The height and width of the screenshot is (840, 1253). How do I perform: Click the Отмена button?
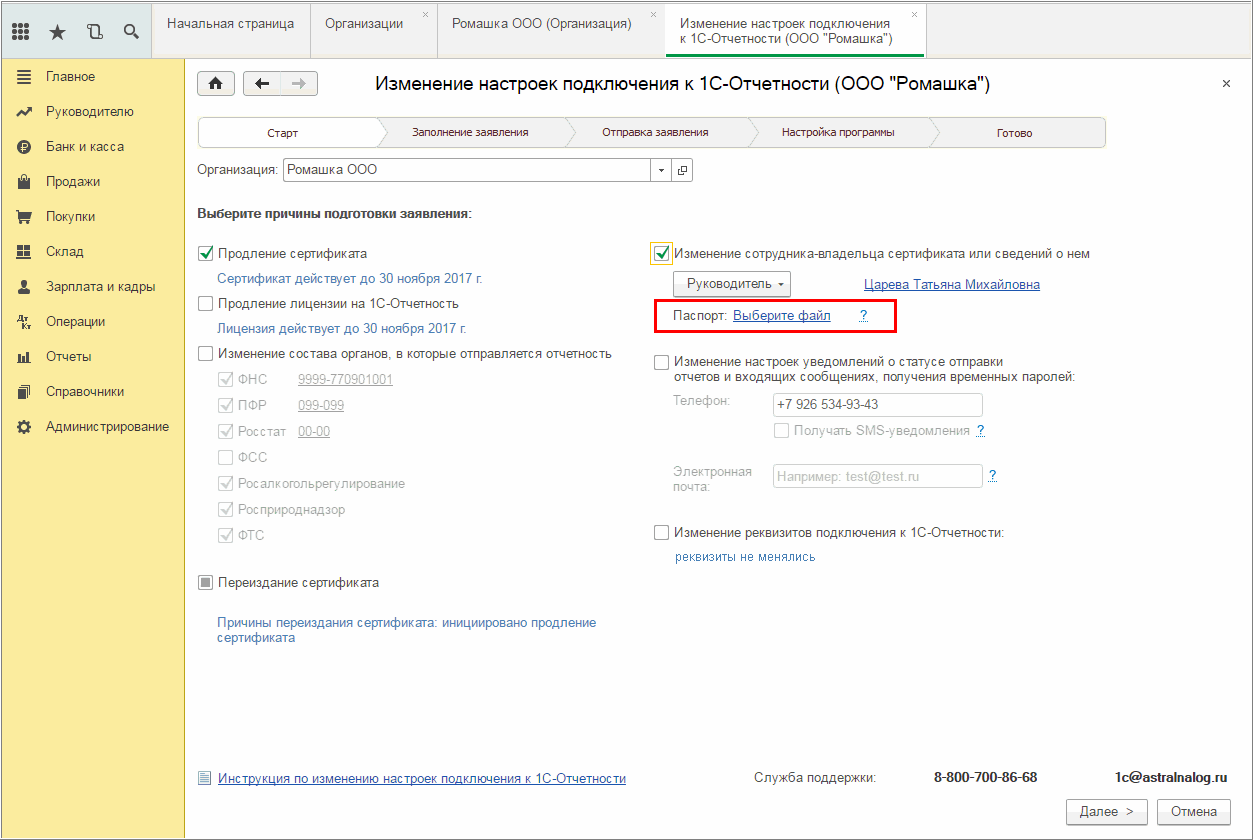pos(1194,812)
